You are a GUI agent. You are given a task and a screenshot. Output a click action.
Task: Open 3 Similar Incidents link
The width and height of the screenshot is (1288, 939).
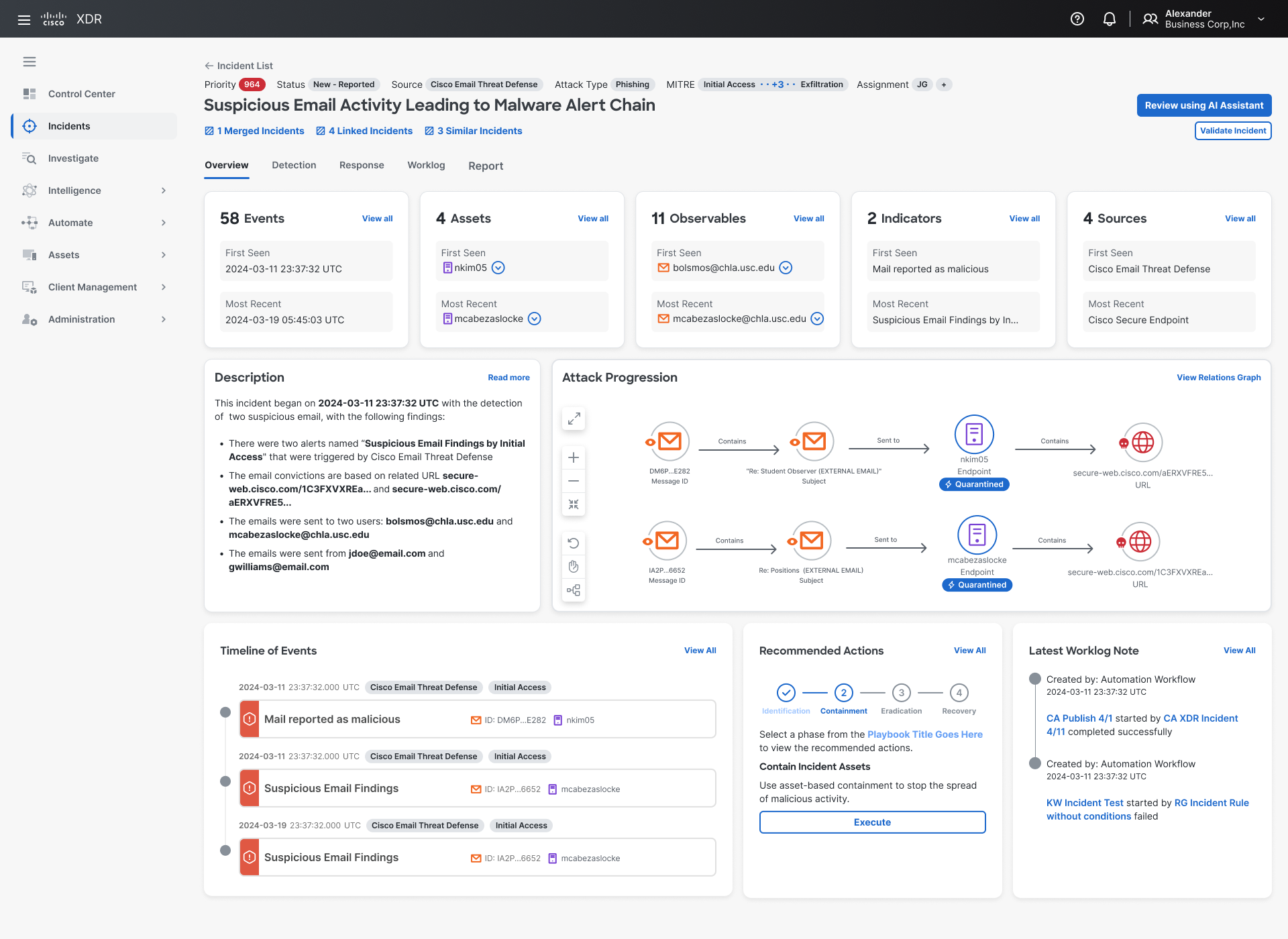pos(474,131)
